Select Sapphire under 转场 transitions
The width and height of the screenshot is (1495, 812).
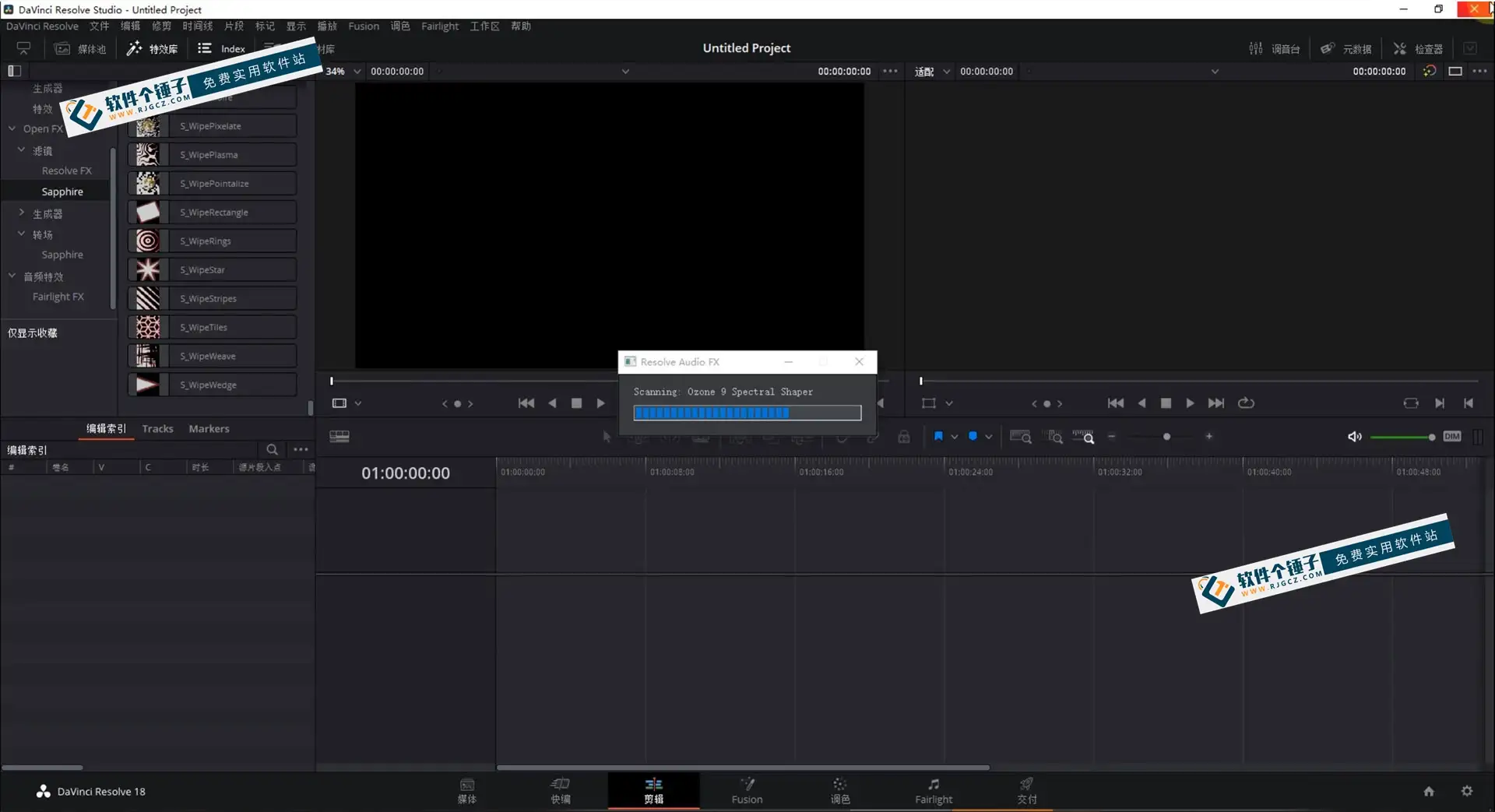[62, 255]
